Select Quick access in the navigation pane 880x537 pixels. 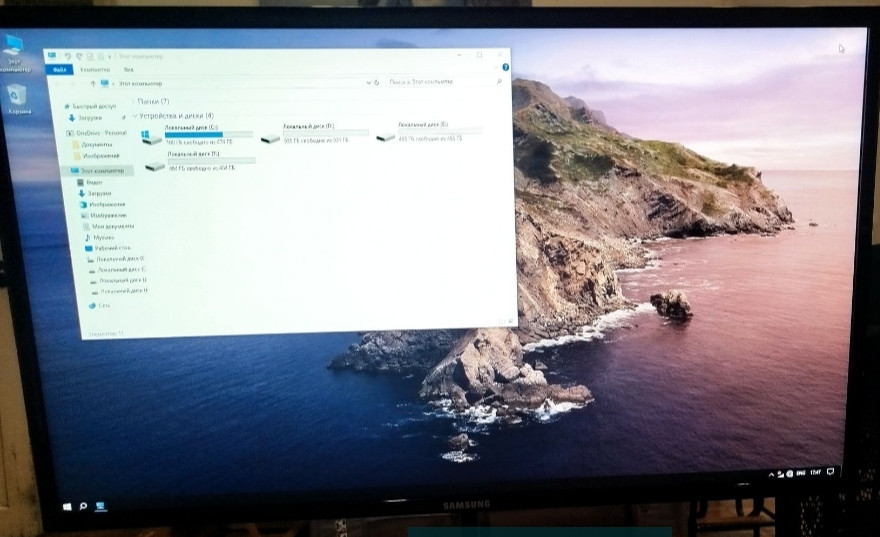[x=93, y=105]
